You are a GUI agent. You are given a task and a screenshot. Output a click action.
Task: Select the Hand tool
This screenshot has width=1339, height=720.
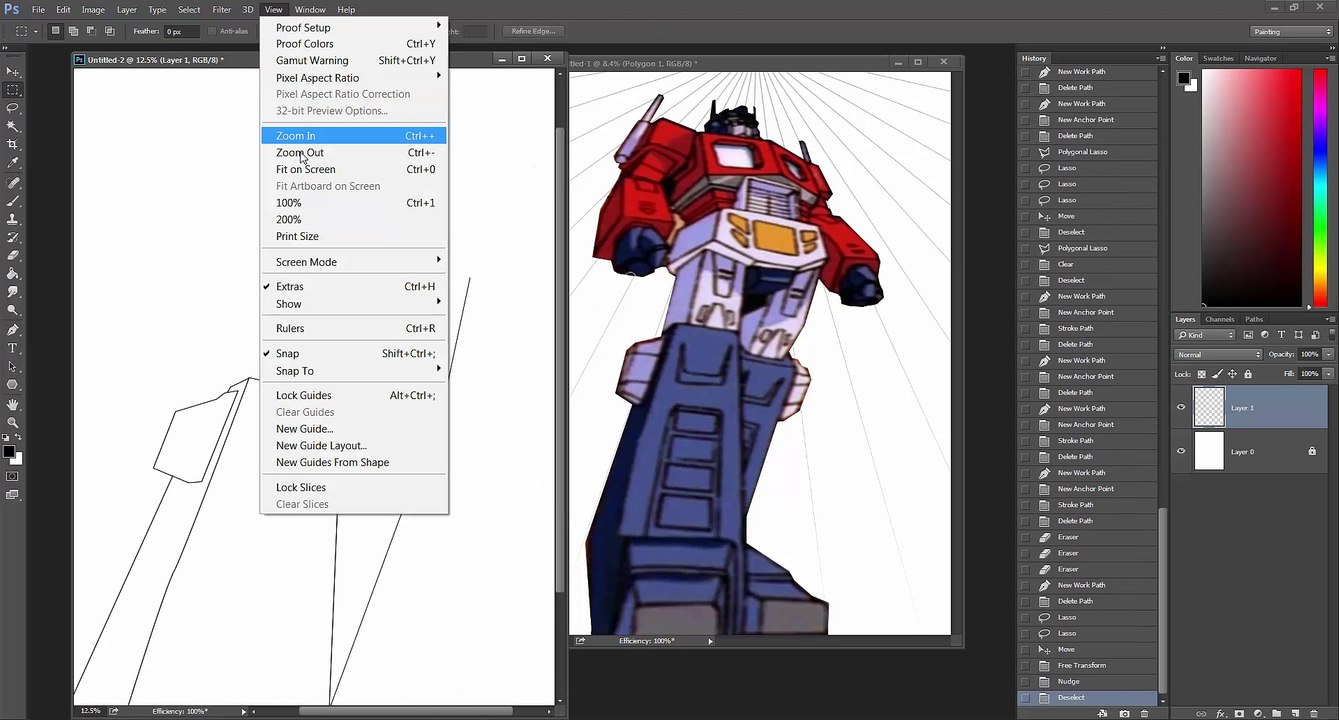[13, 404]
